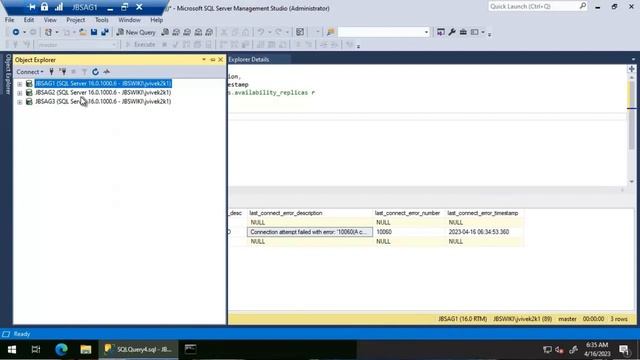The width and height of the screenshot is (640, 360).
Task: Open the Project menu
Action: tap(76, 20)
